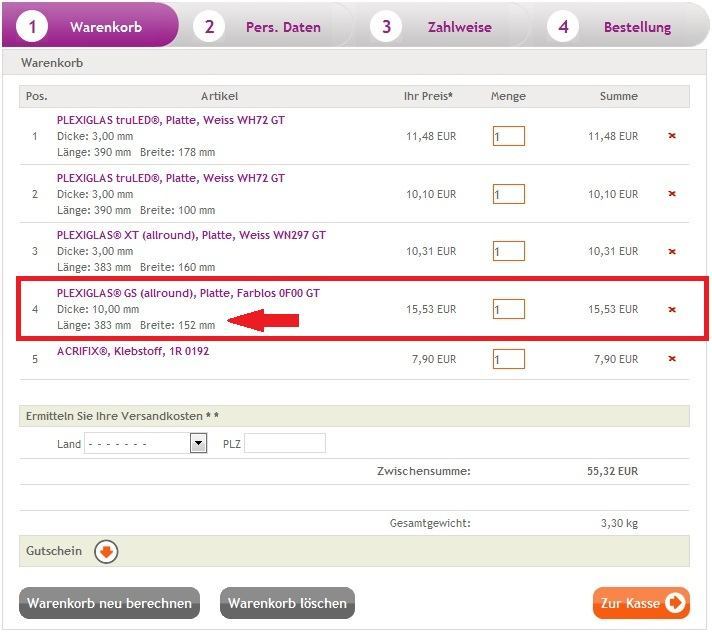Screen dimensions: 712x636
Task: Click the Gesamtgewicht value 3,30 kg
Action: click(x=619, y=523)
